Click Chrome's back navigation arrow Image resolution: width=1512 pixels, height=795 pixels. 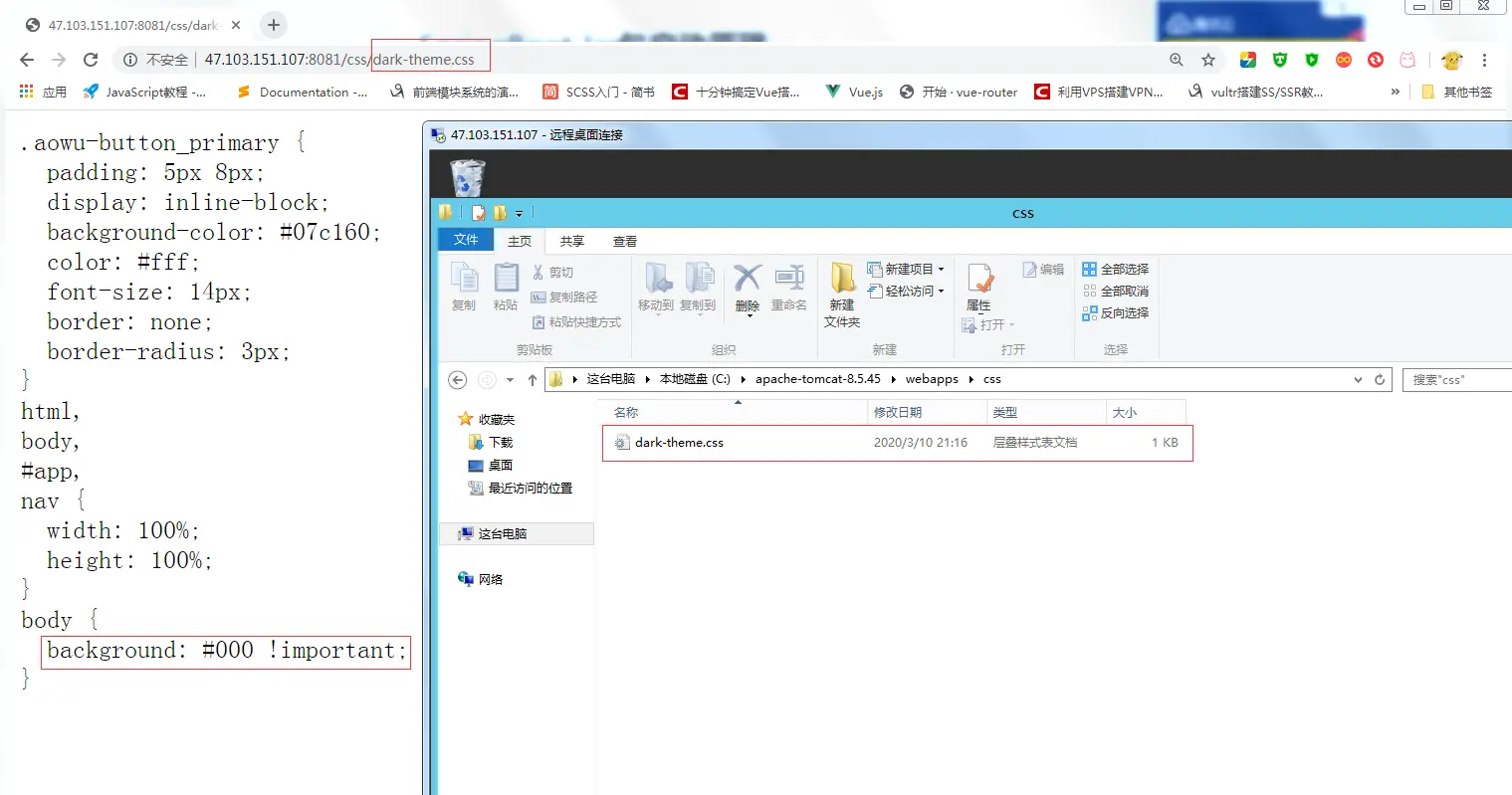[27, 60]
